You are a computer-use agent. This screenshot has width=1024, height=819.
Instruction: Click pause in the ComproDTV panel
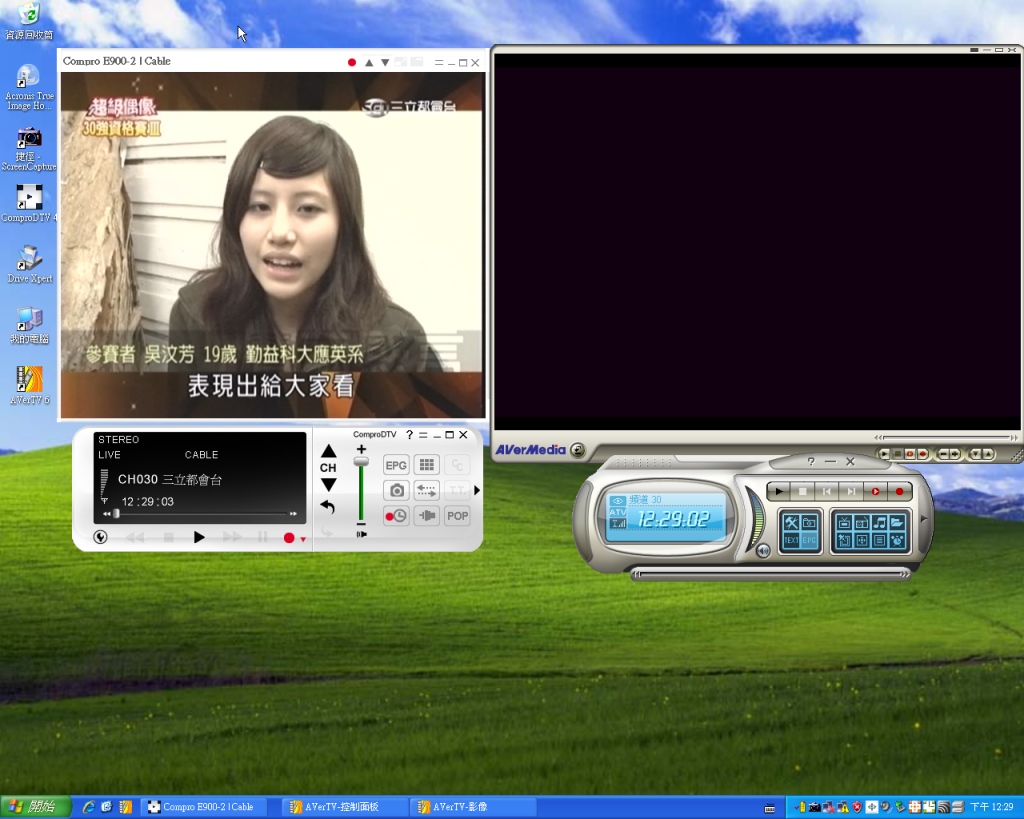(263, 537)
